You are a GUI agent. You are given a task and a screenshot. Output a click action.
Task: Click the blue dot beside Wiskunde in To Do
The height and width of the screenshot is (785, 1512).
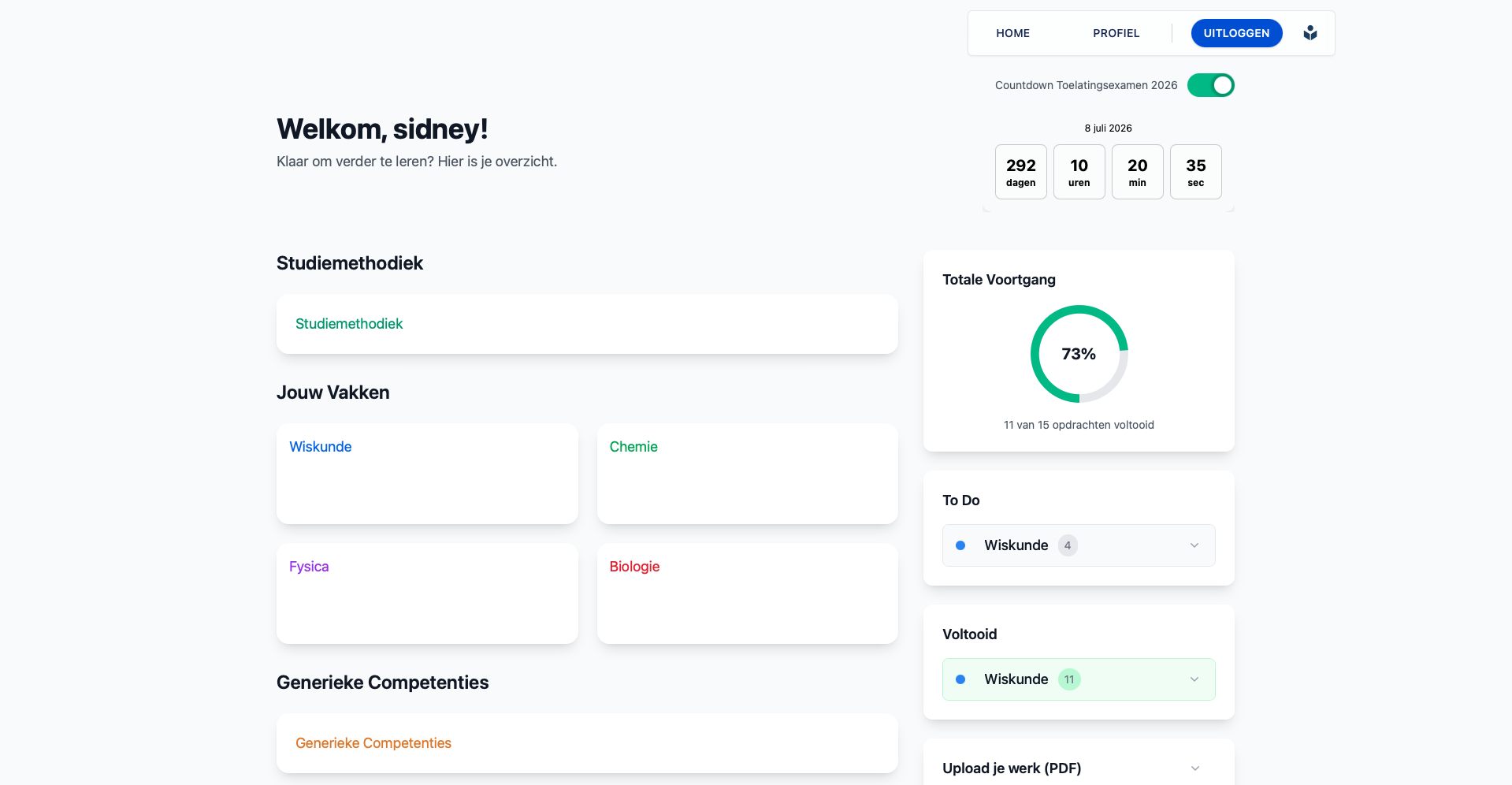pos(960,545)
